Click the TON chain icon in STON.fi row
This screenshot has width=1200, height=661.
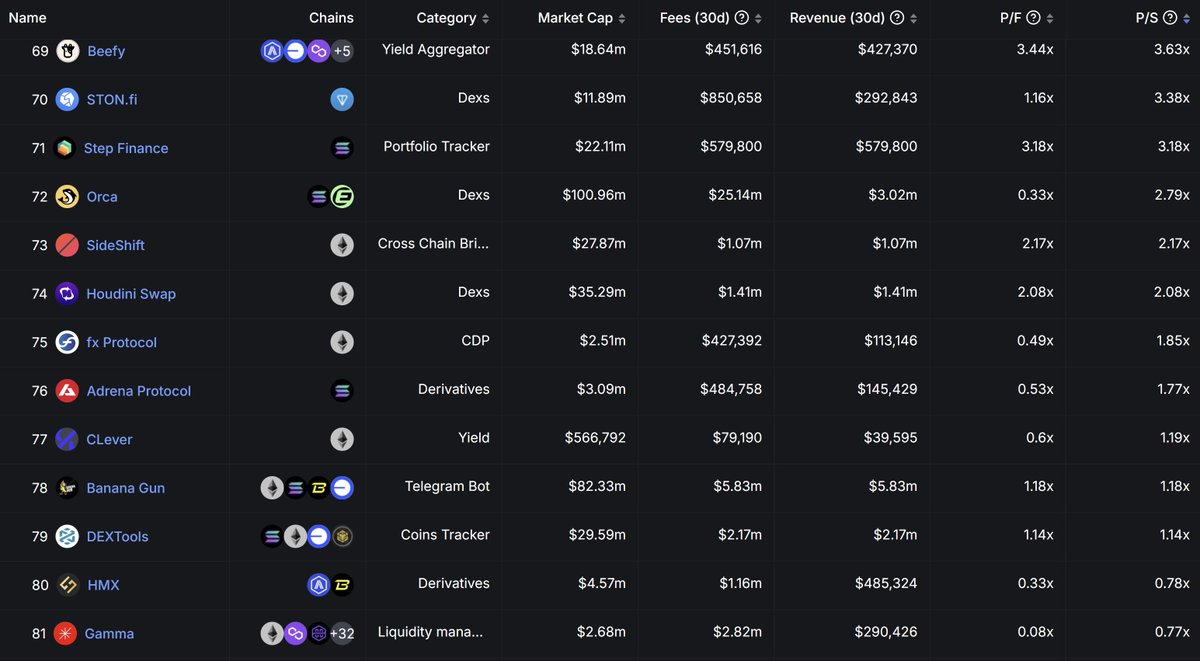342,99
